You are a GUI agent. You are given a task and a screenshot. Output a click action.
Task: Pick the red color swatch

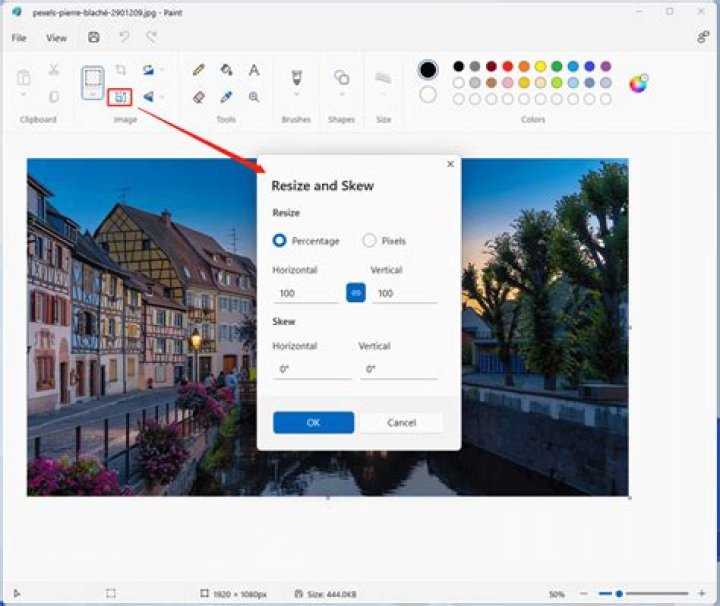pyautogui.click(x=507, y=67)
